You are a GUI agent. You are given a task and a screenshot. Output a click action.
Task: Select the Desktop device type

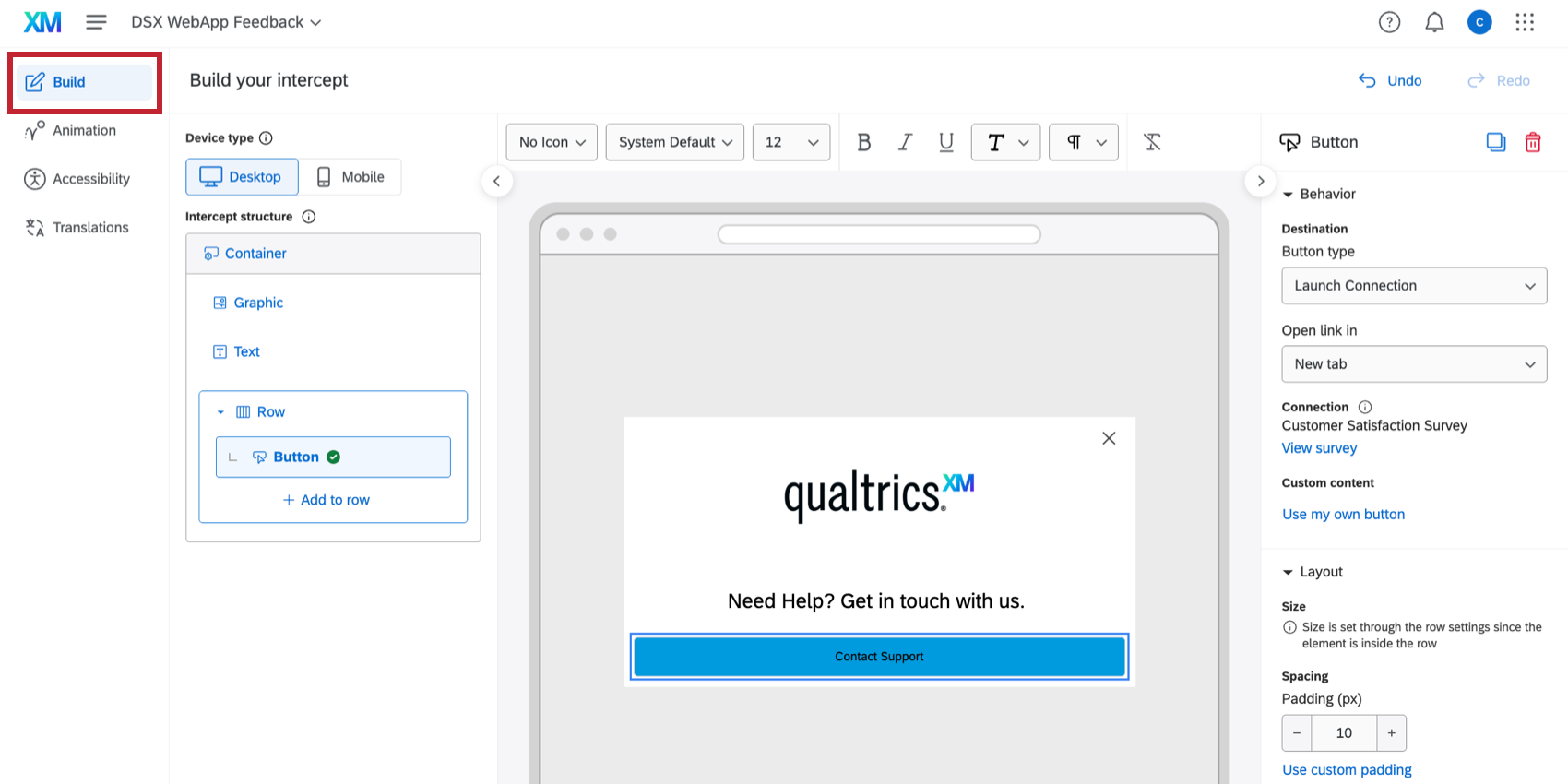(242, 177)
